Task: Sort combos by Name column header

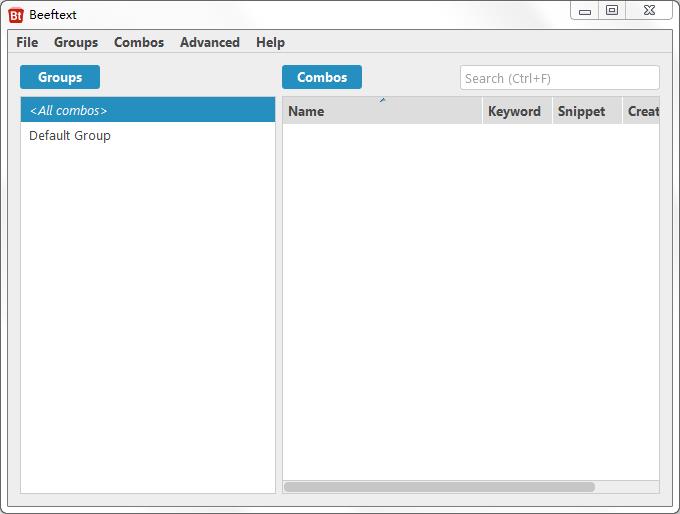Action: click(382, 111)
